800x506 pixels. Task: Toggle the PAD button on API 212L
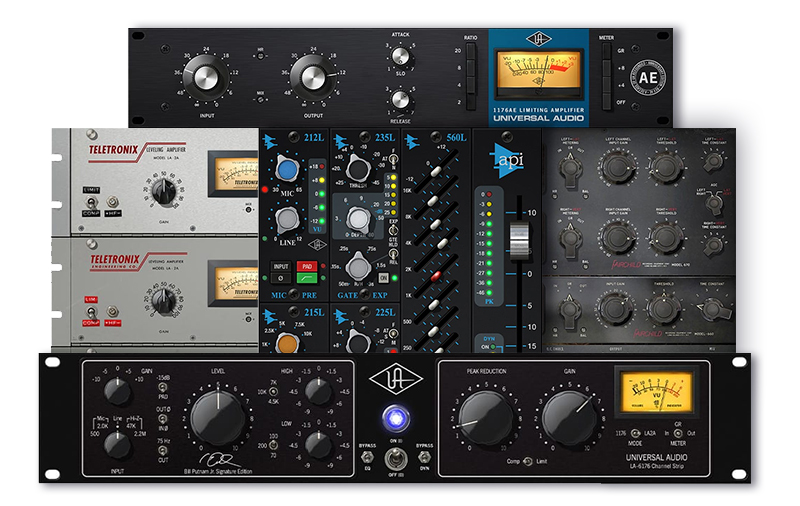click(309, 268)
